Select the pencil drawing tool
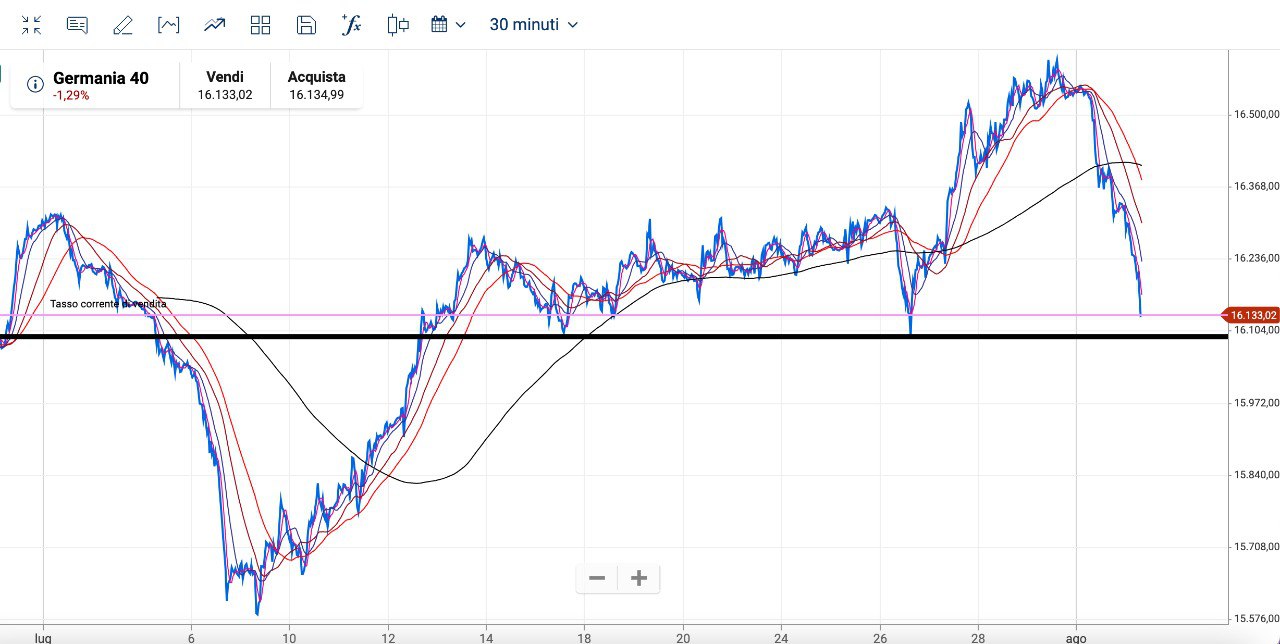This screenshot has width=1280, height=644. tap(123, 25)
